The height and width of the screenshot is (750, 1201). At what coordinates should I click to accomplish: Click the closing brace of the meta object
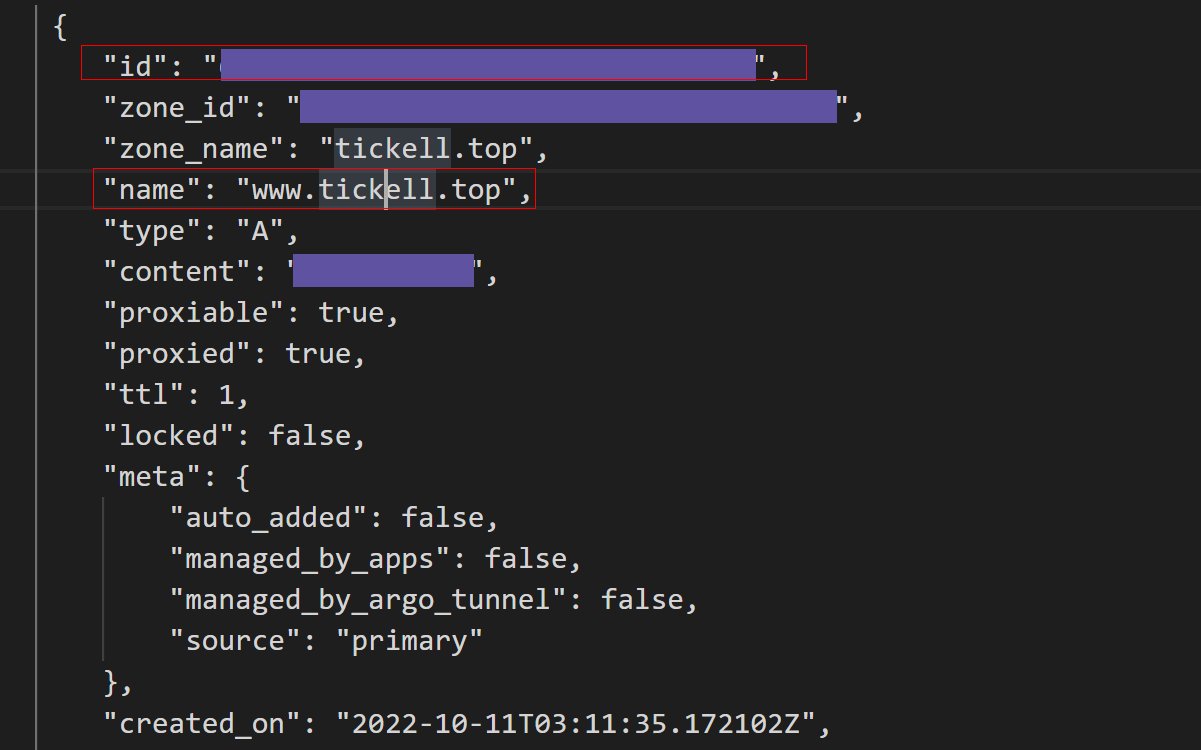click(x=111, y=682)
